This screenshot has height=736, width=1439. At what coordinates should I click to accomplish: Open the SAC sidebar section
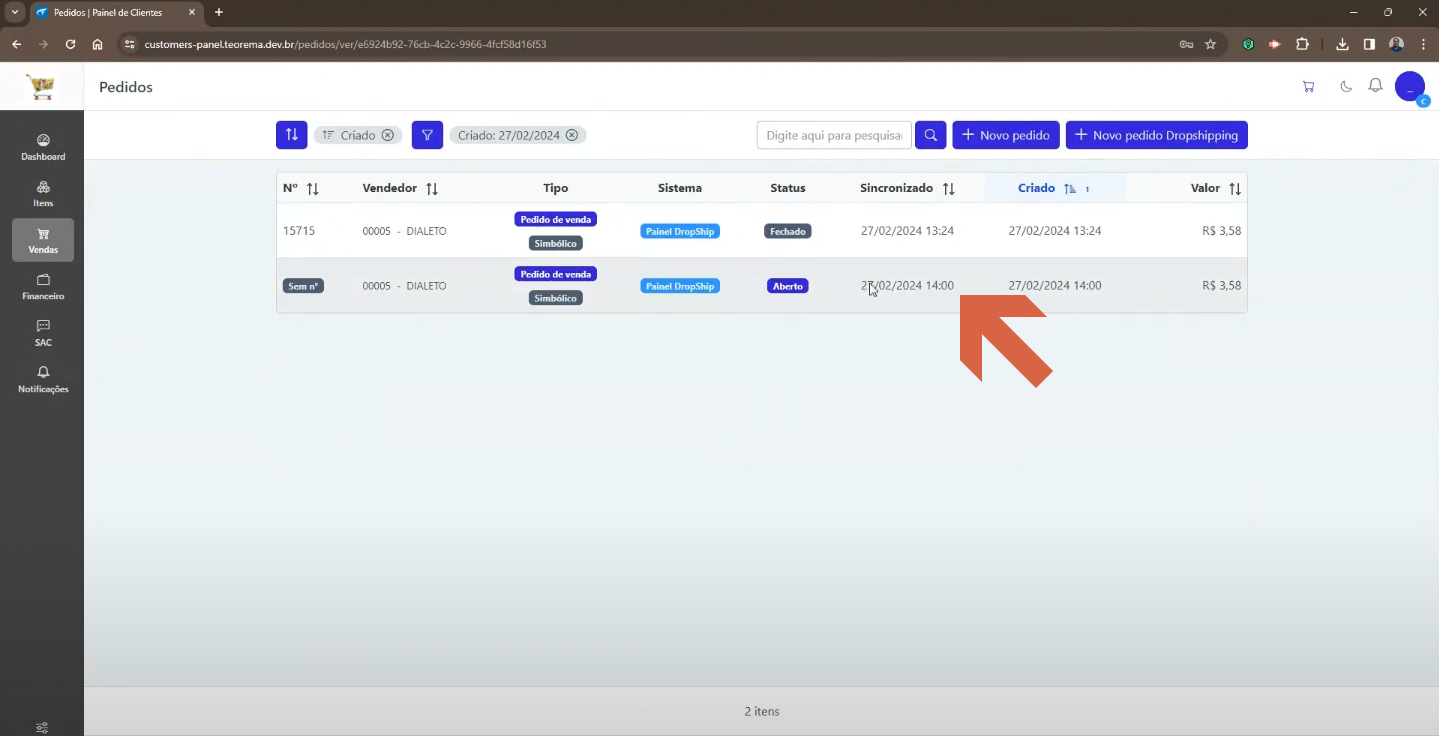[43, 333]
